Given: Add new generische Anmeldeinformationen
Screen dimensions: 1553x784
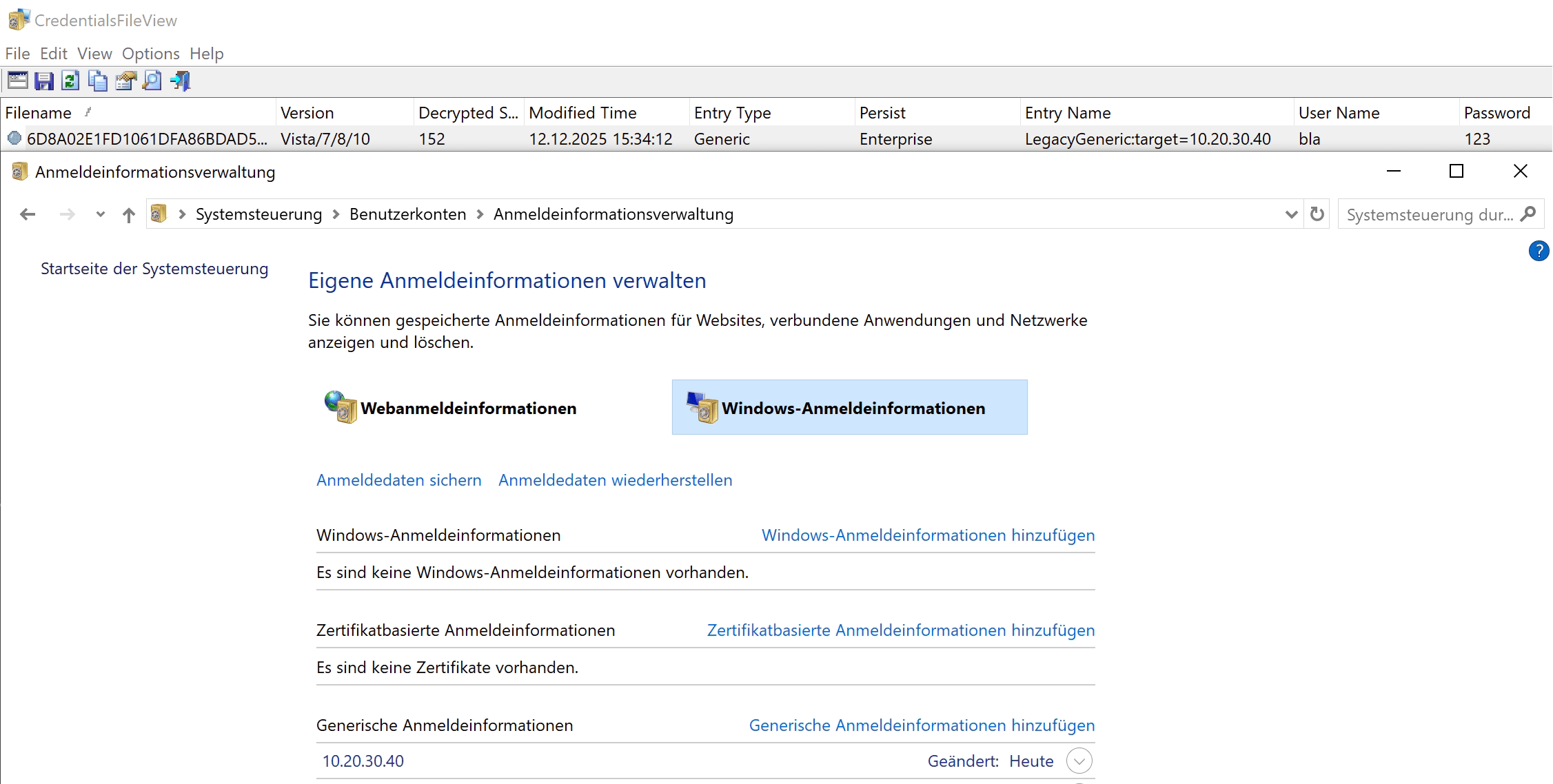Looking at the screenshot, I should pos(921,725).
